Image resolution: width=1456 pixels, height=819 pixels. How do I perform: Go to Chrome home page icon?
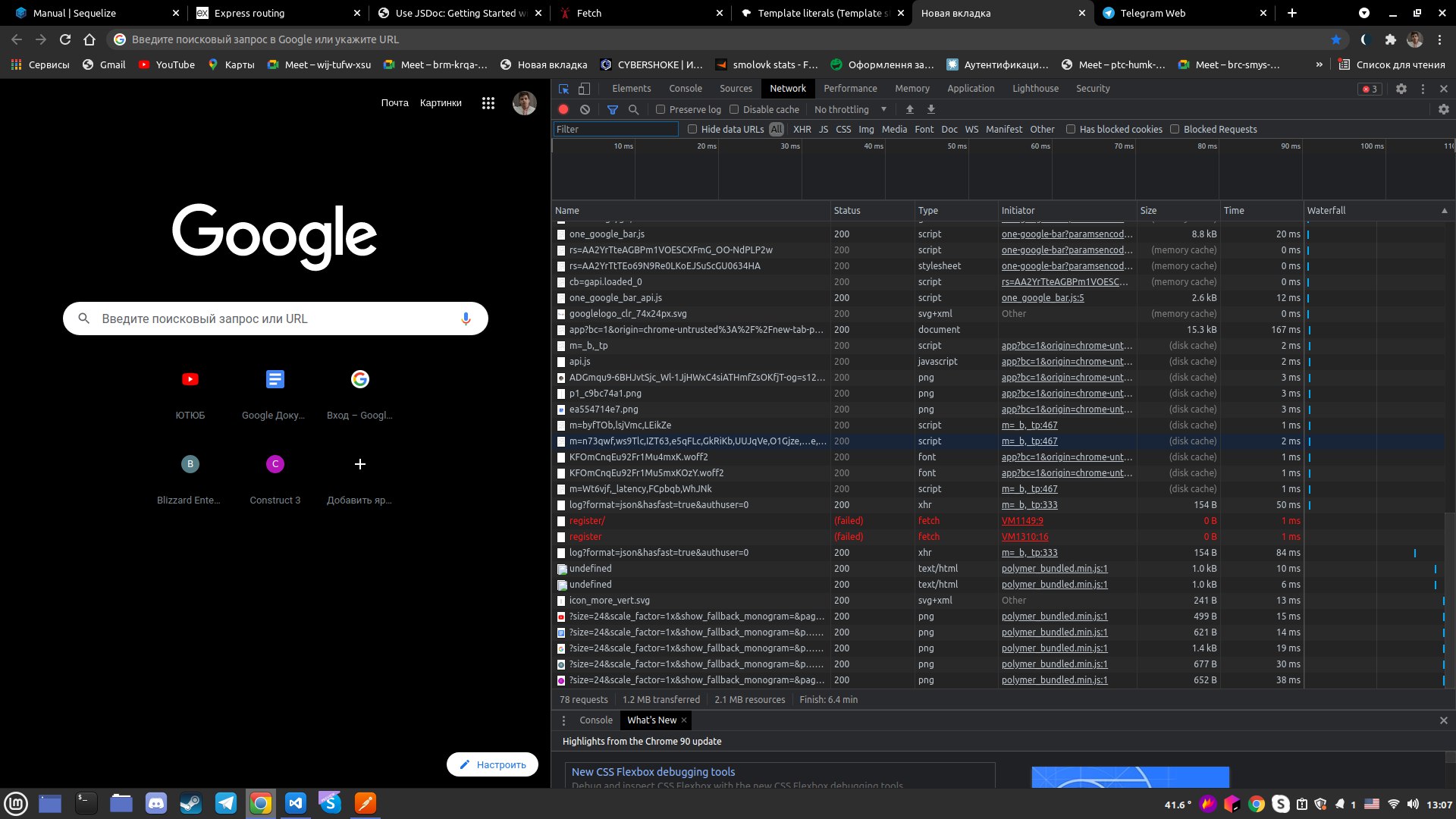tap(89, 39)
